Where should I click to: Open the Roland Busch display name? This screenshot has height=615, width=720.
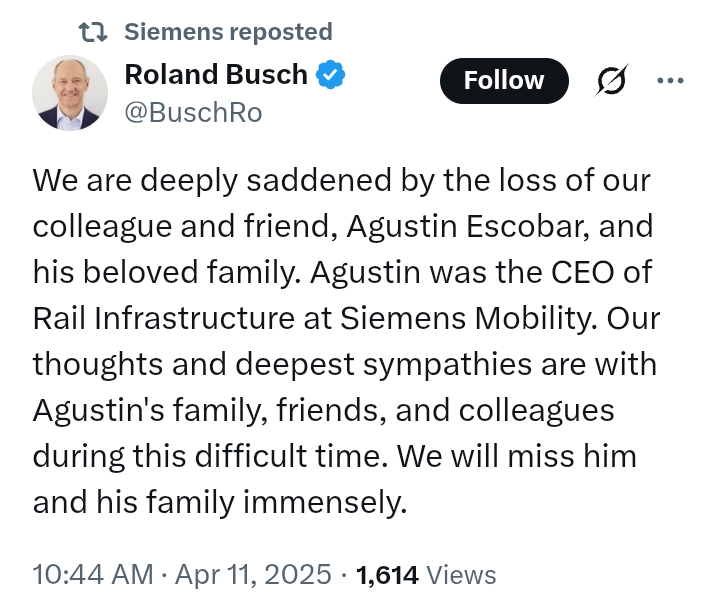coord(216,74)
